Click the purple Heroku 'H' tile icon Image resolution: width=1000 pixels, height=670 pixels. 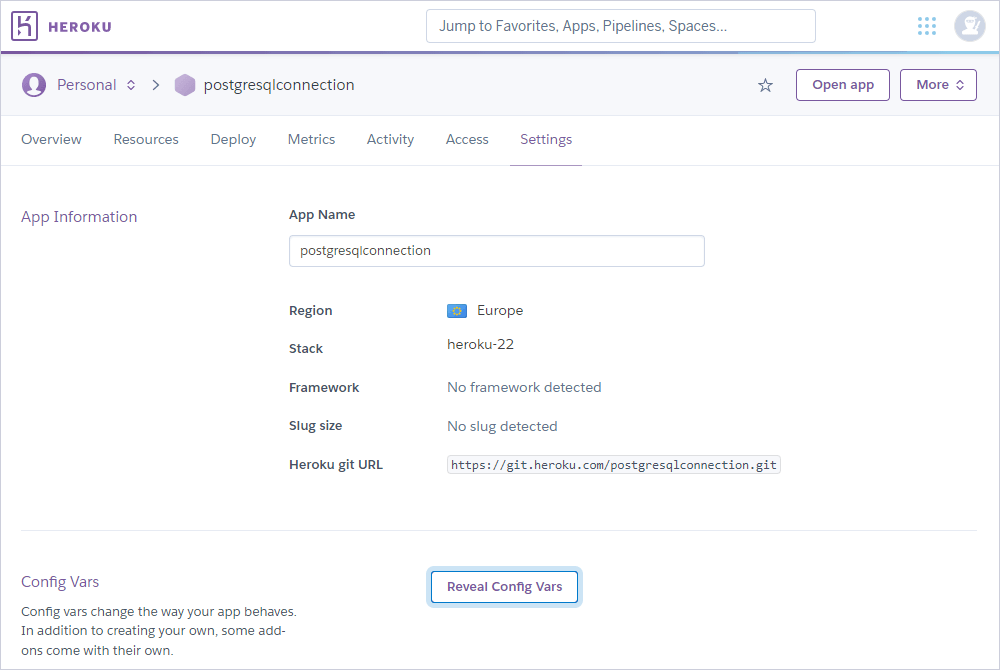point(26,26)
